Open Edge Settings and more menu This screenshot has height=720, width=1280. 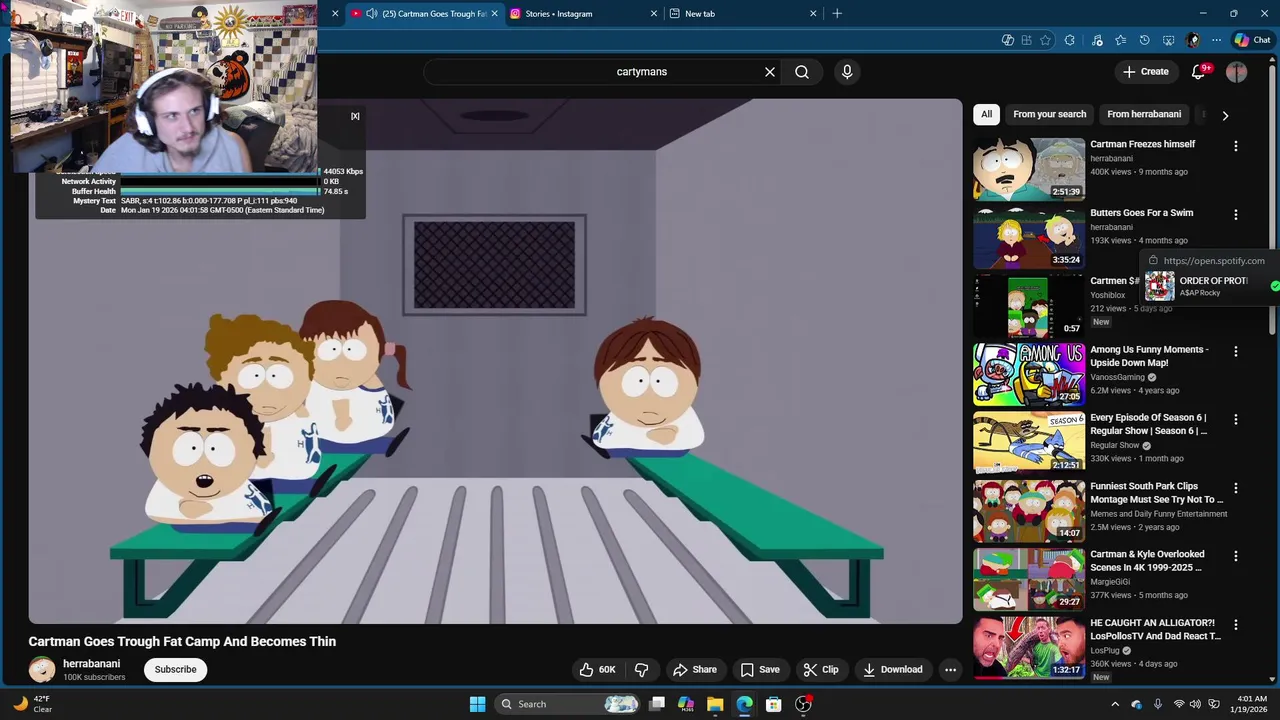[1216, 40]
